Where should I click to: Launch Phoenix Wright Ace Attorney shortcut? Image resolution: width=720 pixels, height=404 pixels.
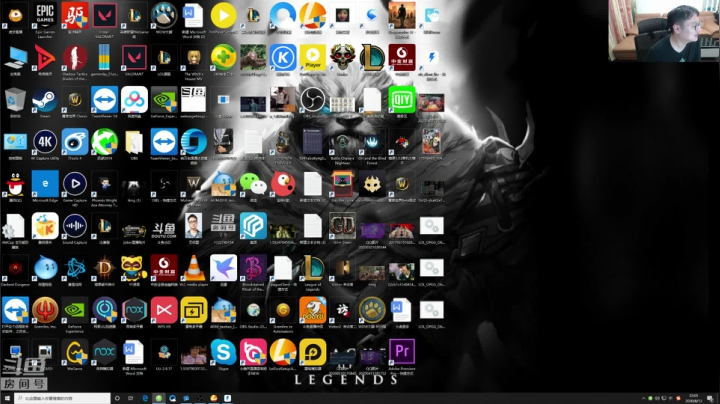[105, 184]
